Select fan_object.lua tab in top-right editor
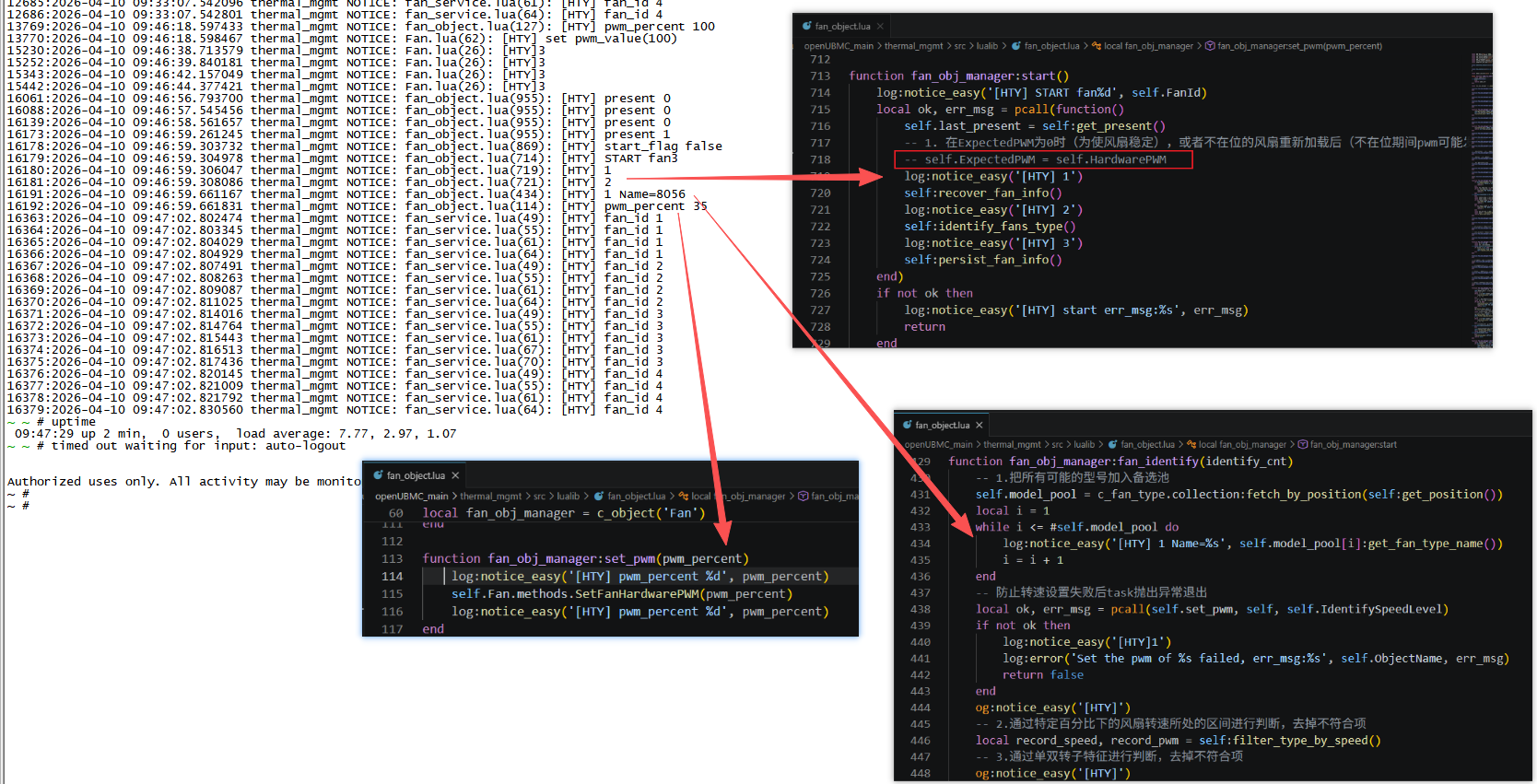Screen dimensions: 1537x784 (x=842, y=26)
